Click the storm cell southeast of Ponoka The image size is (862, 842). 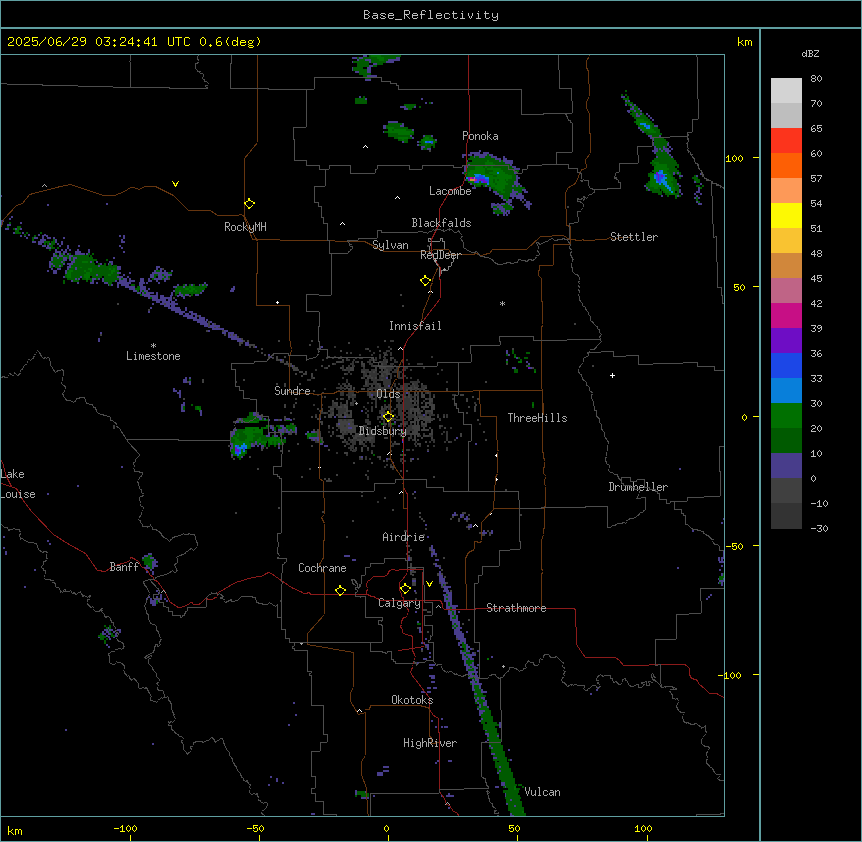pos(495,181)
